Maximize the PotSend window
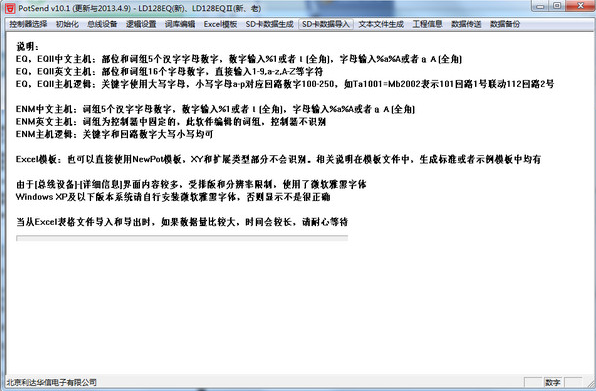The width and height of the screenshot is (596, 391). (557, 6)
